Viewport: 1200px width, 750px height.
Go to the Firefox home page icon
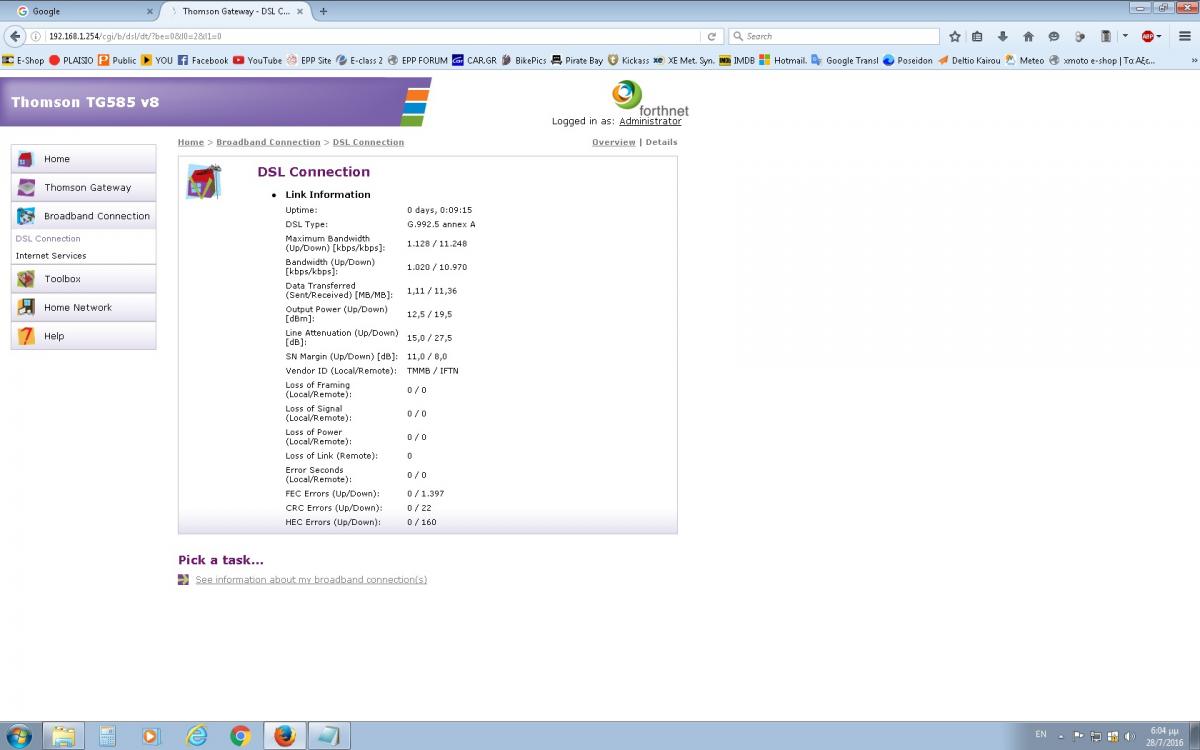[x=1028, y=36]
